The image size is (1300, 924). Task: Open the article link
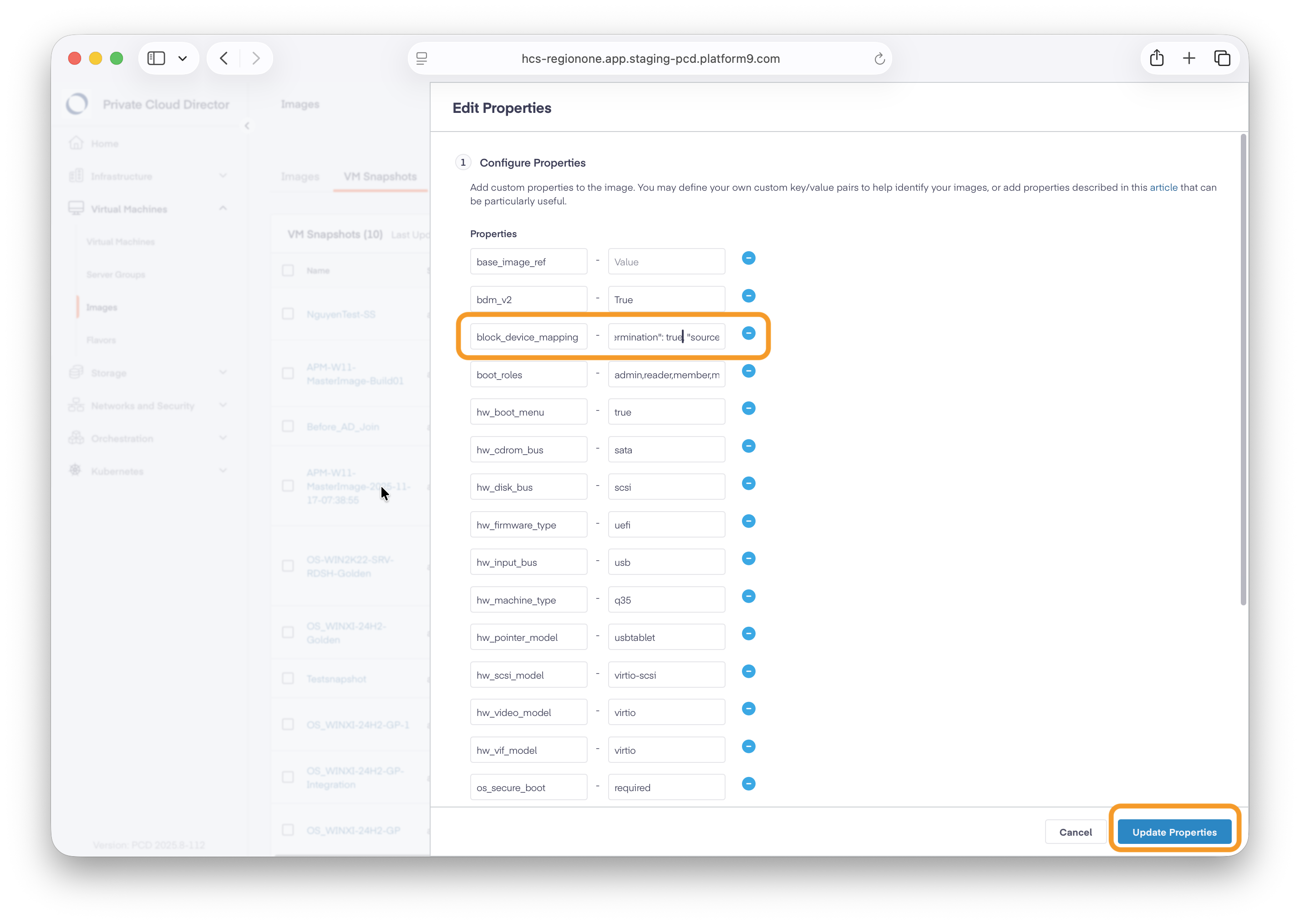(x=1163, y=187)
